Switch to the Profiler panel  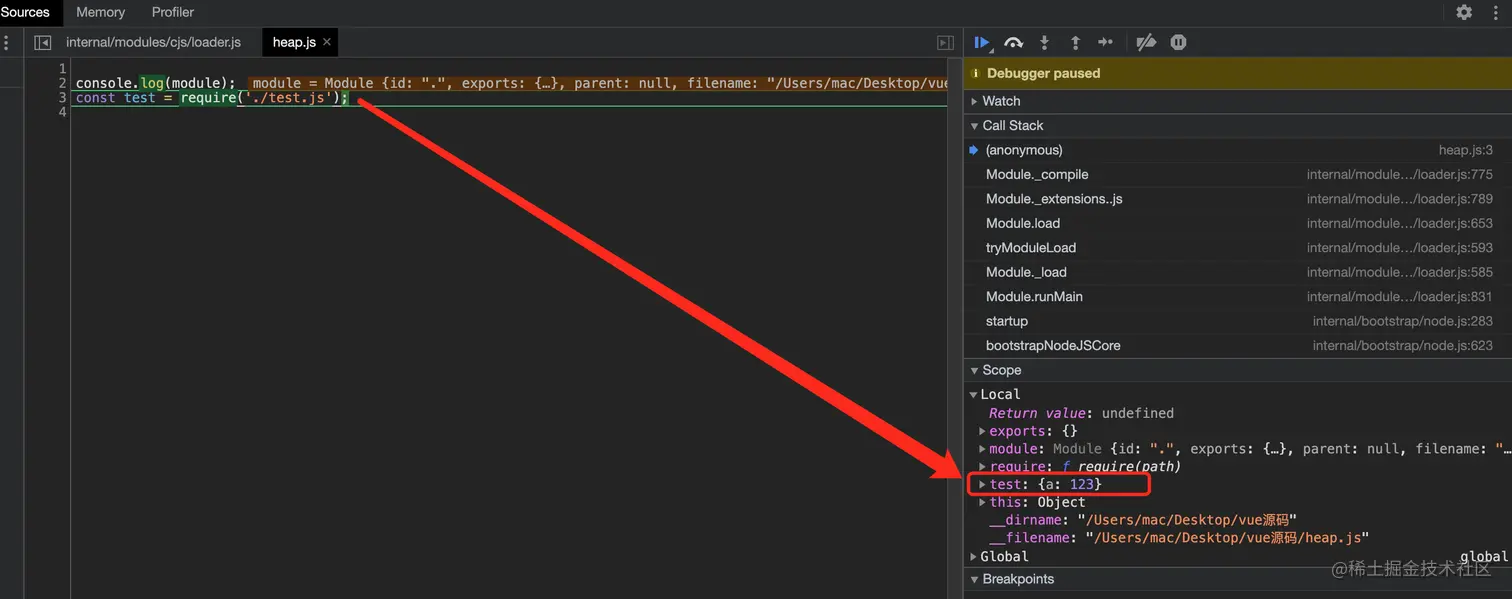point(173,12)
